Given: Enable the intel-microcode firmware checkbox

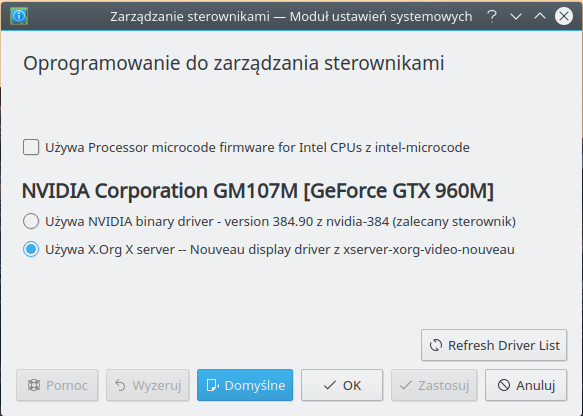Looking at the screenshot, I should pos(31,147).
